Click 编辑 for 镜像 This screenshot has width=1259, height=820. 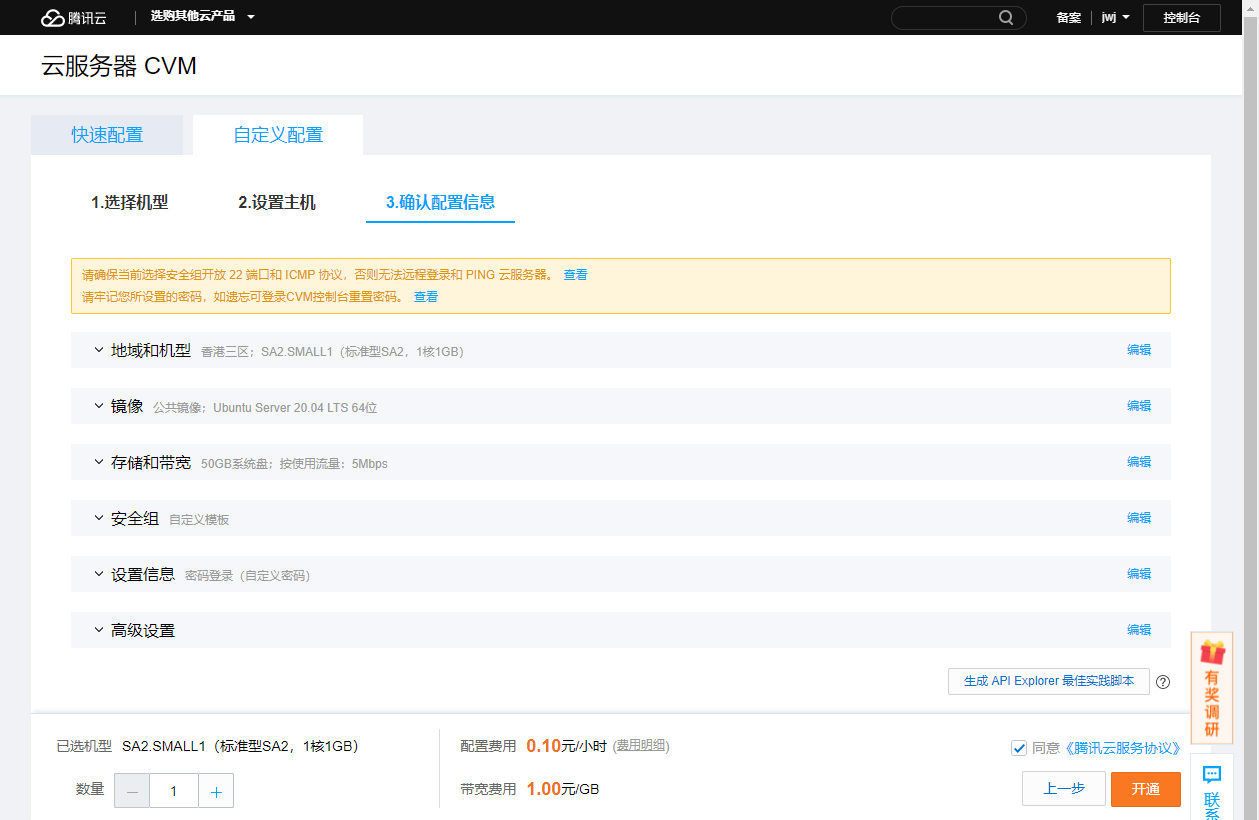click(x=1139, y=406)
